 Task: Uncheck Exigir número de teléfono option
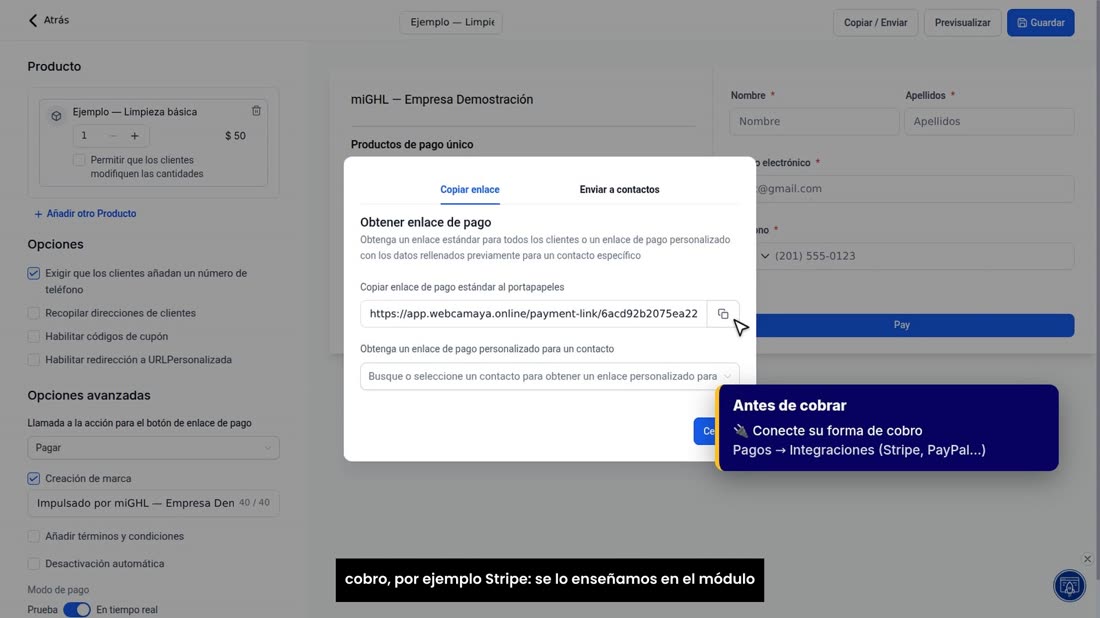pos(34,274)
